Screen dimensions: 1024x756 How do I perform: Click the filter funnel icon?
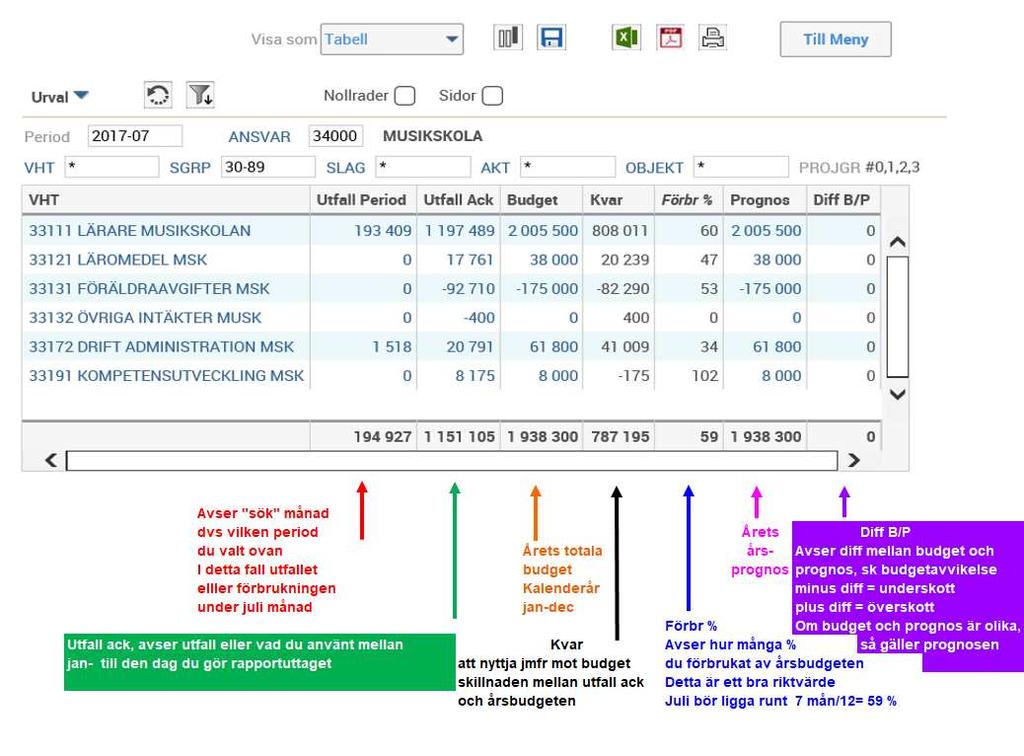click(x=200, y=95)
